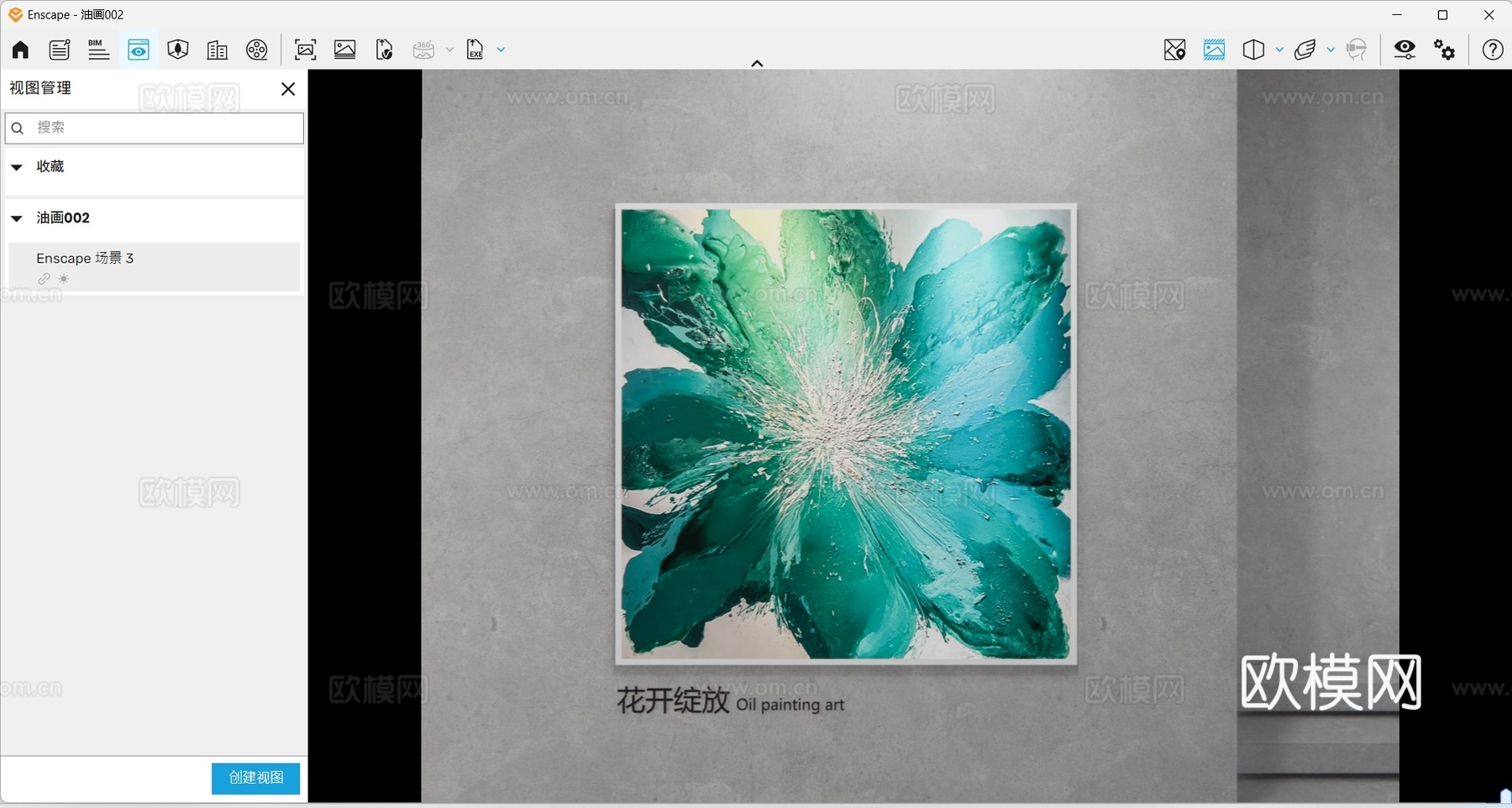This screenshot has width=1512, height=808.
Task: Open the navigation mode dropdown arrow
Action: (x=1331, y=50)
